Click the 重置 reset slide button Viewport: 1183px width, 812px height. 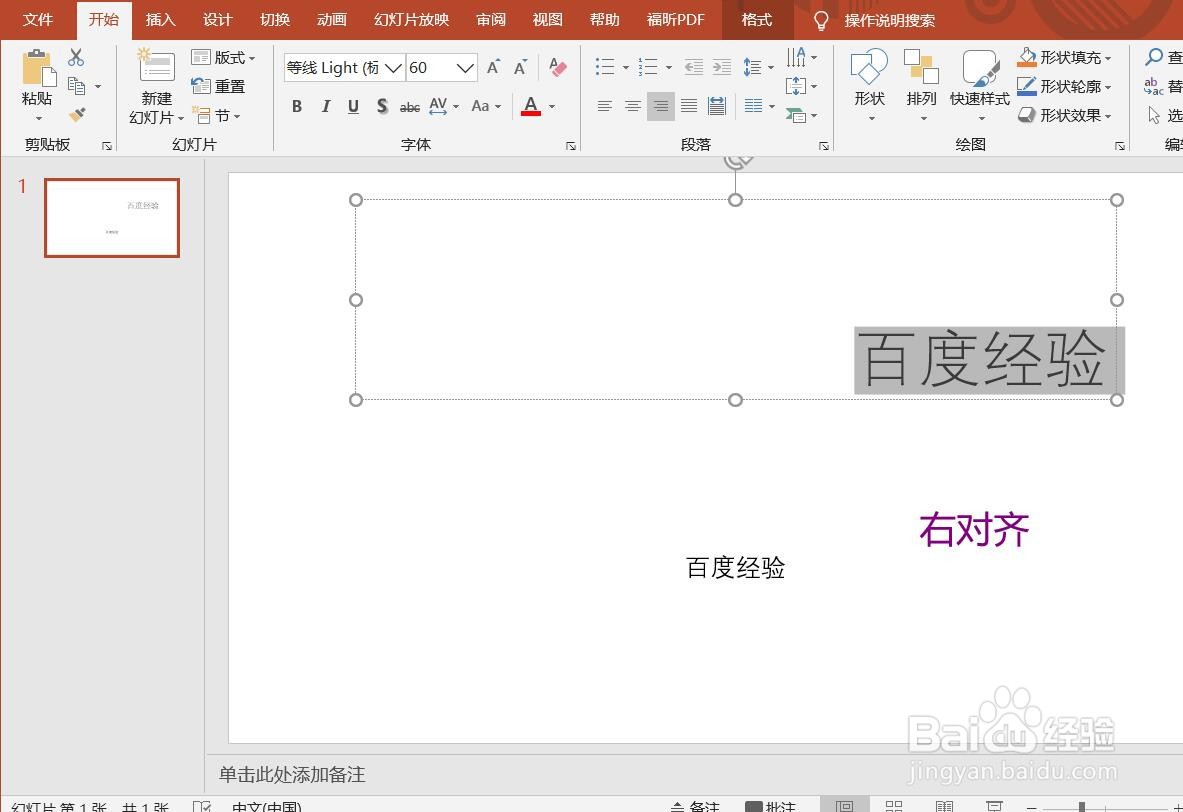[219, 86]
